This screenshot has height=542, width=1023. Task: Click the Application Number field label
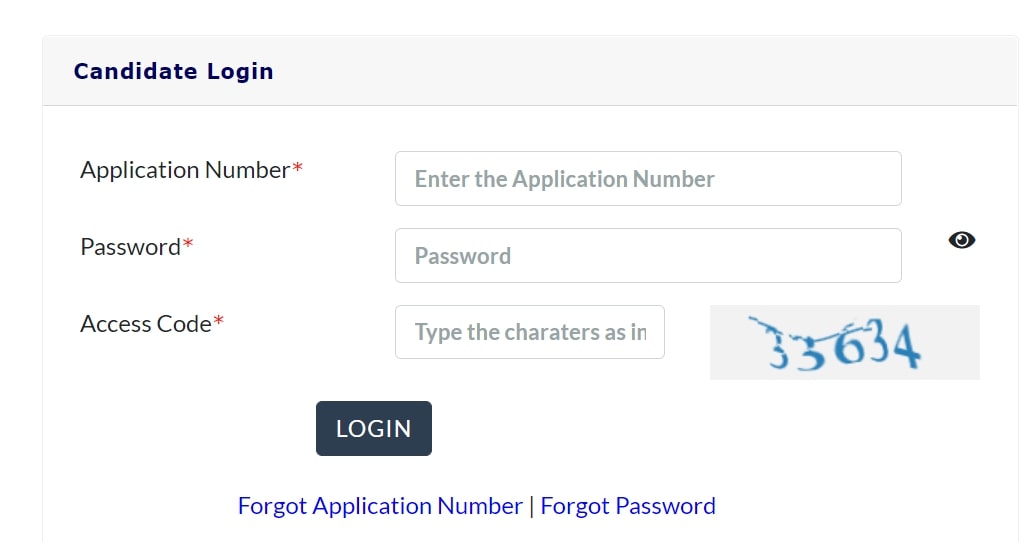pyautogui.click(x=185, y=170)
